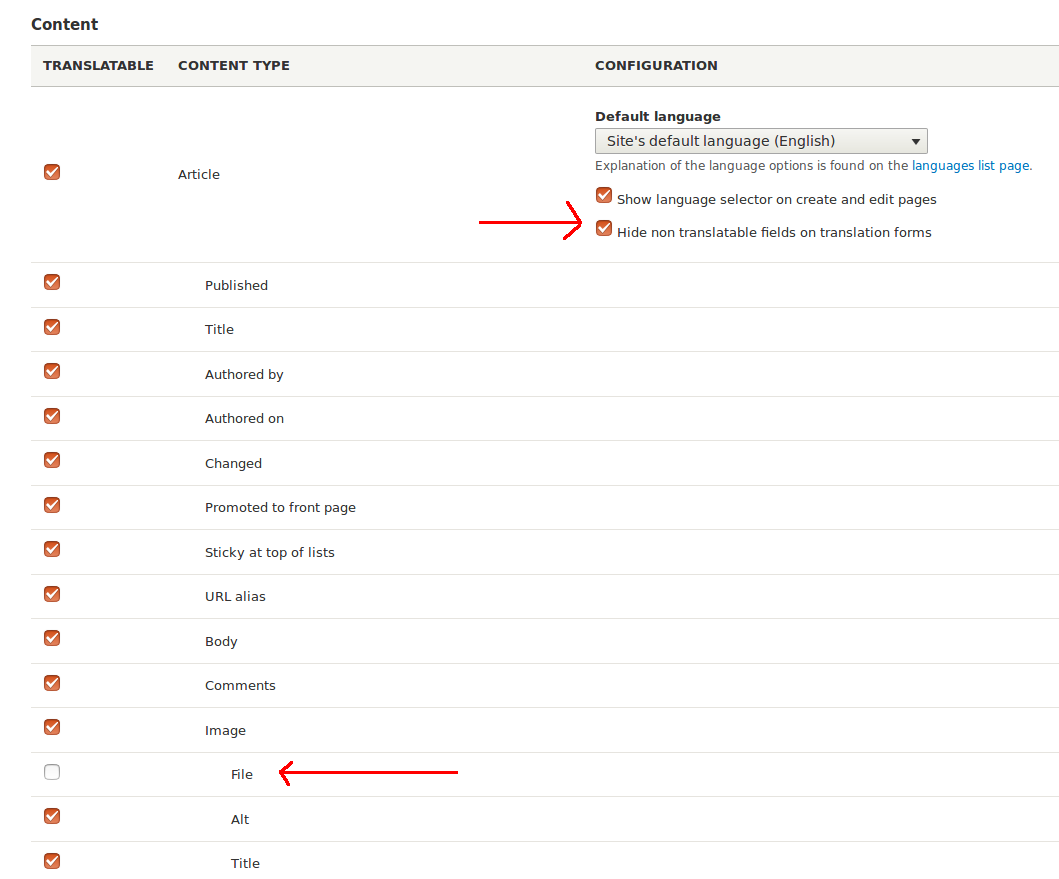Disable the URL alias translatable checkbox
The width and height of the screenshot is (1059, 879).
(51, 594)
